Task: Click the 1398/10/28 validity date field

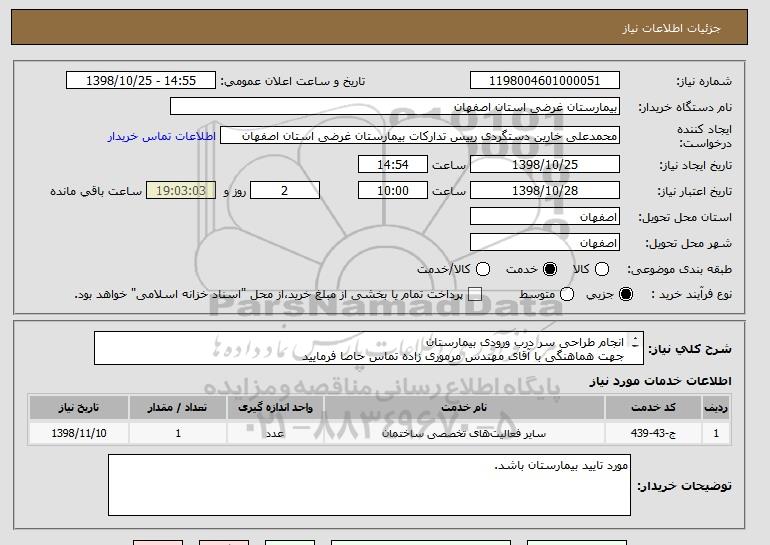Action: 545,191
